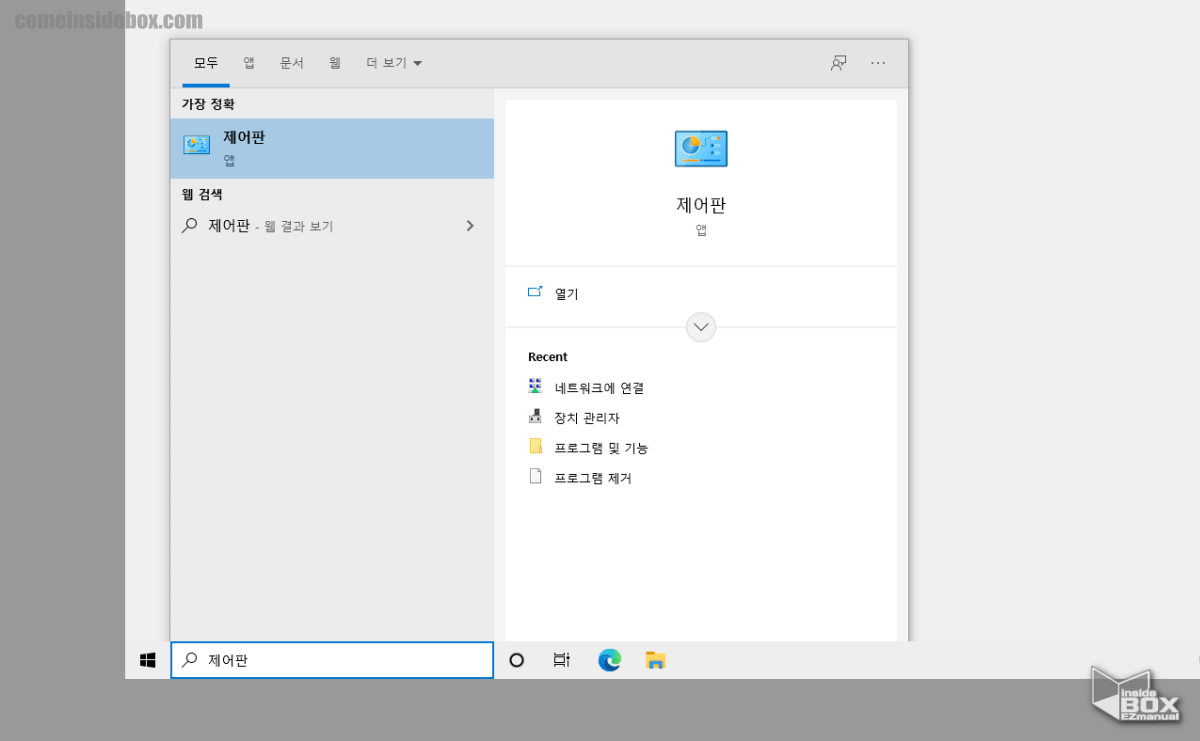
Task: Click the account/sign-in icon at top right
Action: point(837,62)
